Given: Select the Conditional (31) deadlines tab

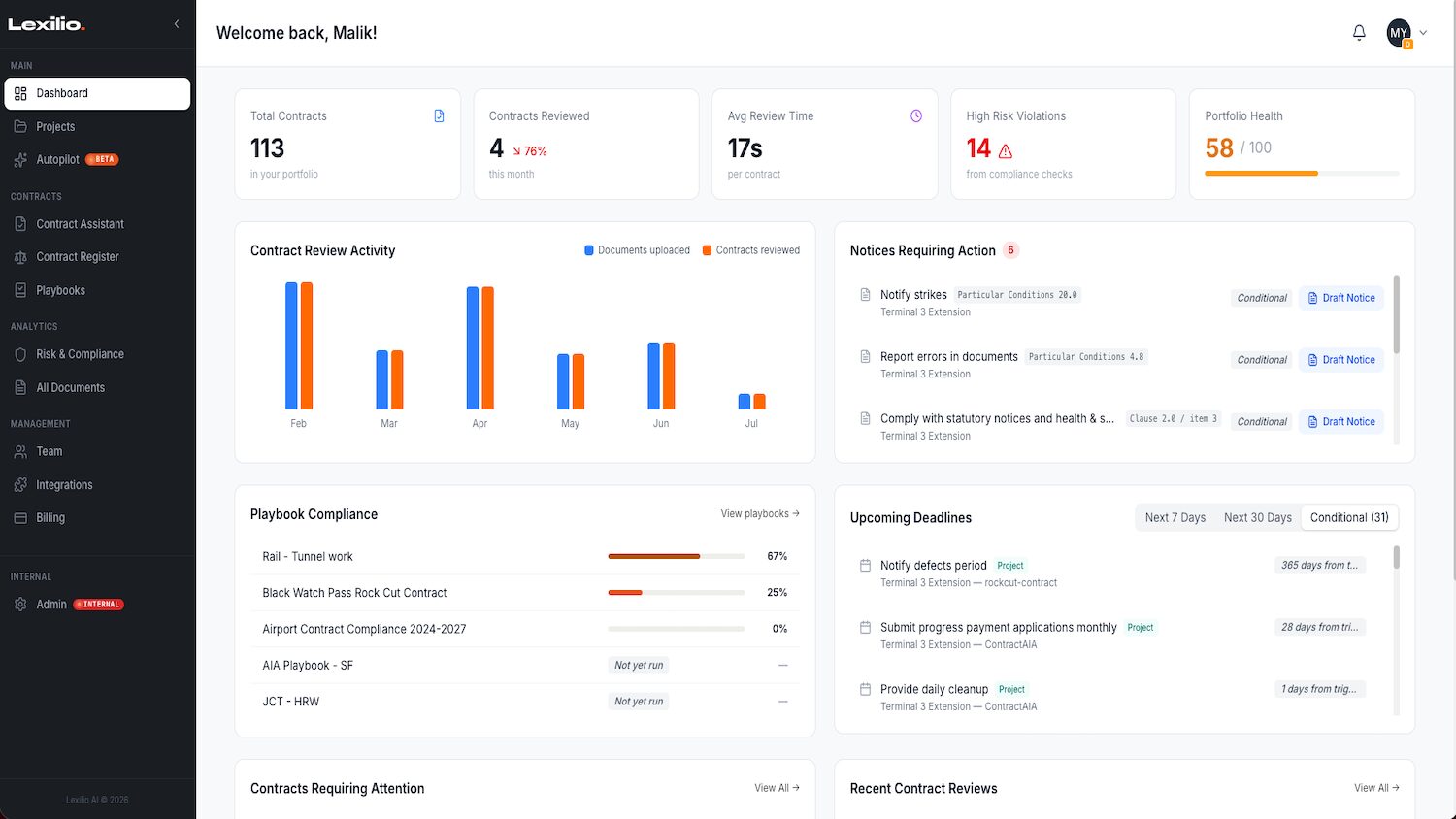Looking at the screenshot, I should coord(1349,518).
